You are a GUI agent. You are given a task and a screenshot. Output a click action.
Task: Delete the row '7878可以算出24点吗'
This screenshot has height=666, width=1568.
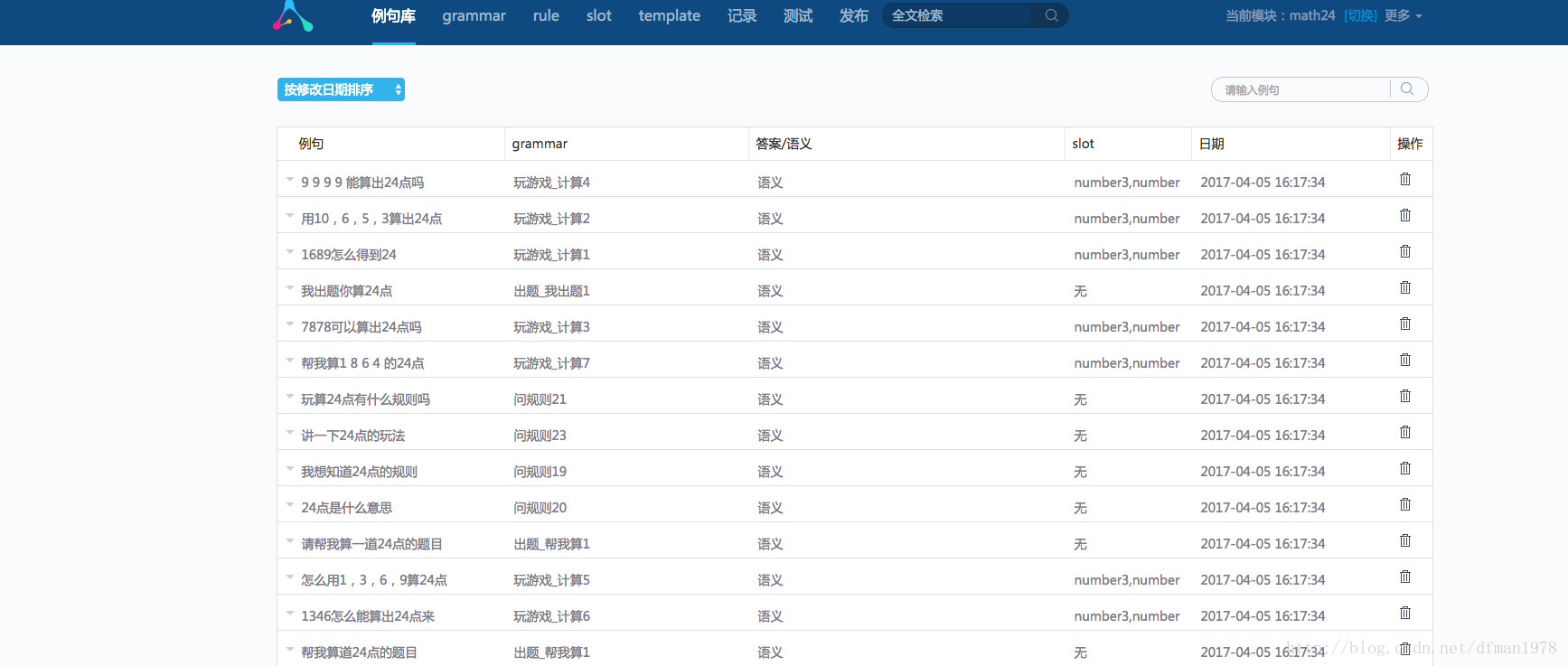(x=1405, y=324)
